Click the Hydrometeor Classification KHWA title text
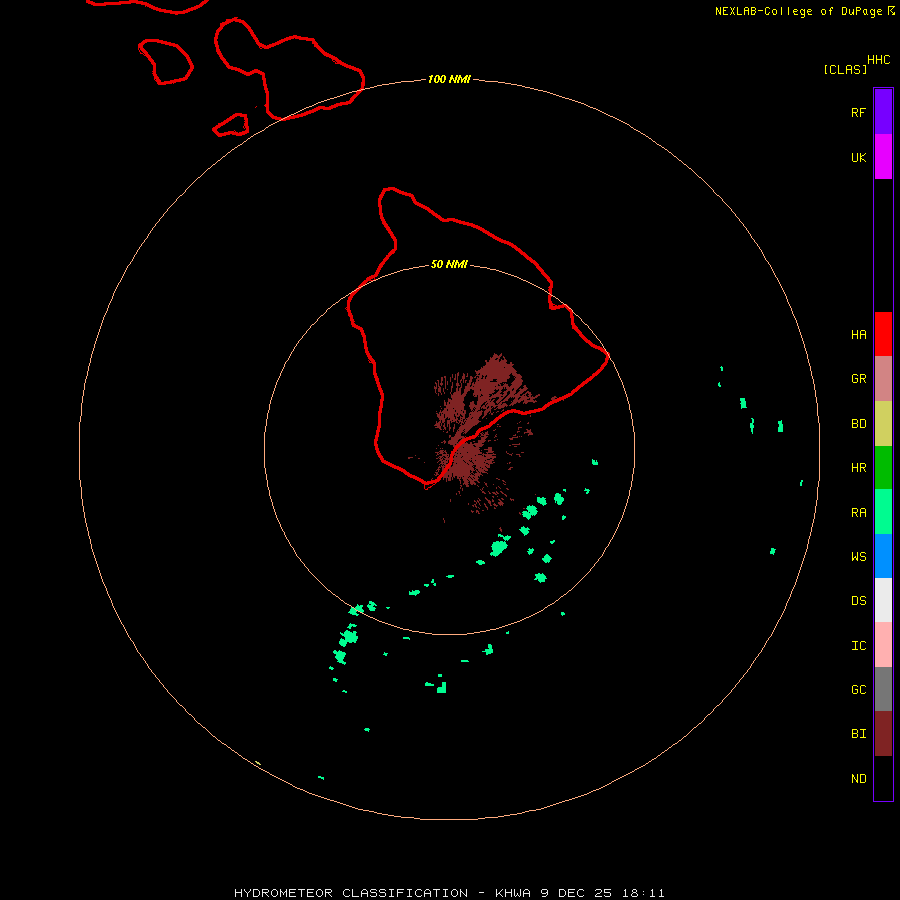The height and width of the screenshot is (900, 900). pos(449,893)
